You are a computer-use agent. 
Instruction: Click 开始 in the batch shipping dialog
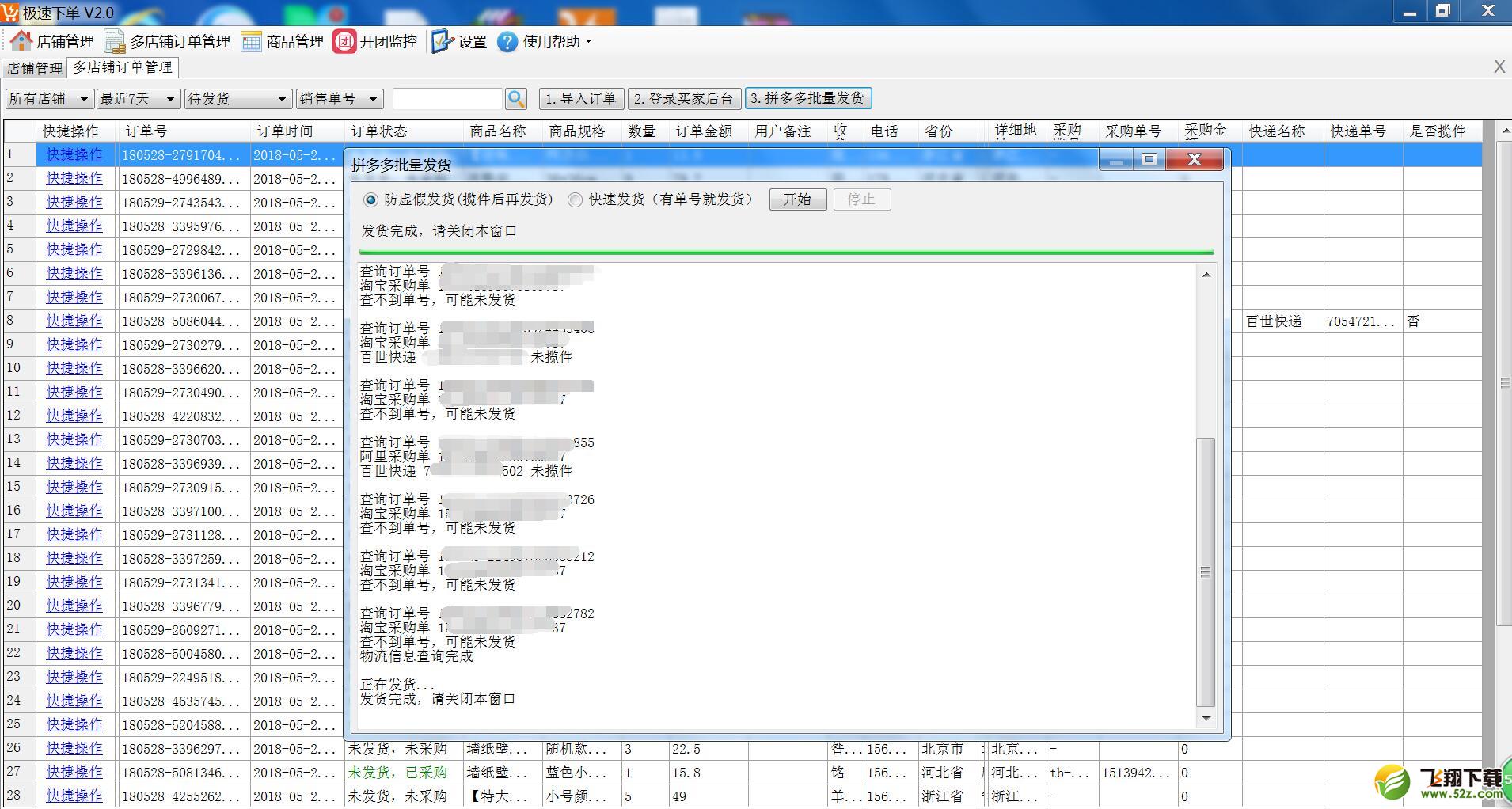798,199
